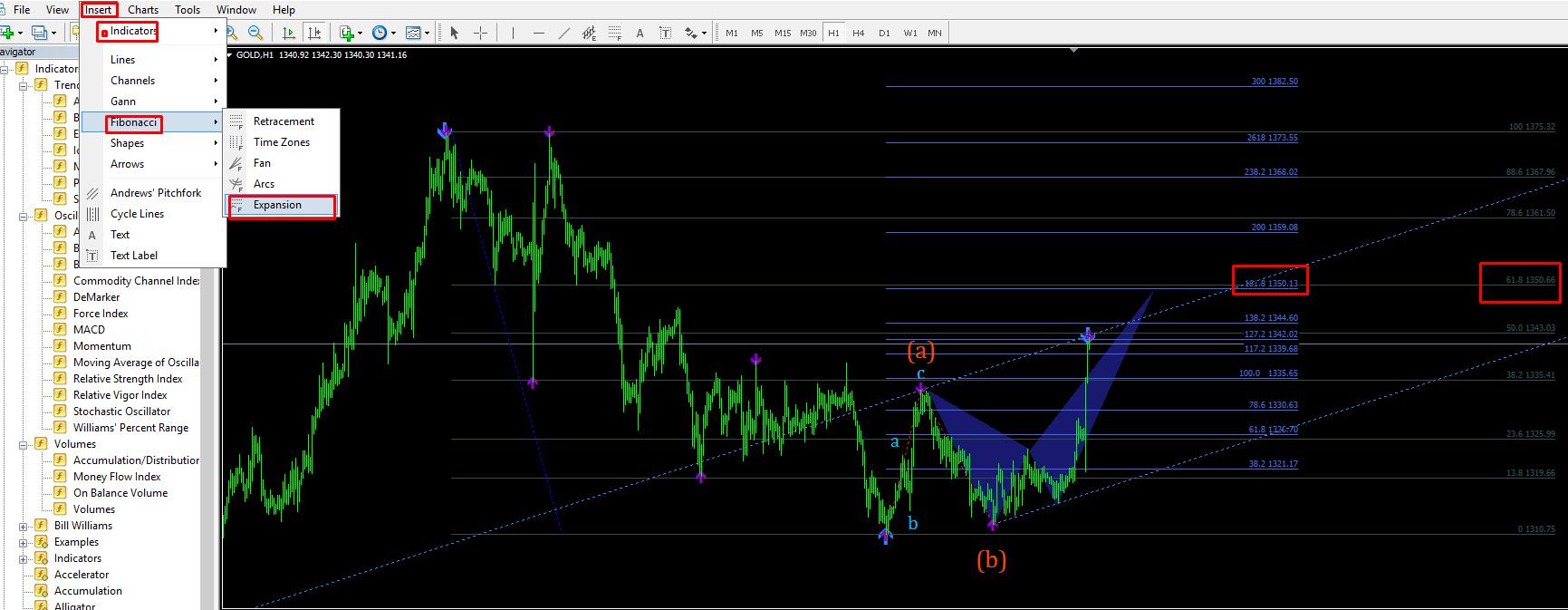Open Lines submenu in Insert menu
This screenshot has height=610, width=1568.
click(153, 60)
